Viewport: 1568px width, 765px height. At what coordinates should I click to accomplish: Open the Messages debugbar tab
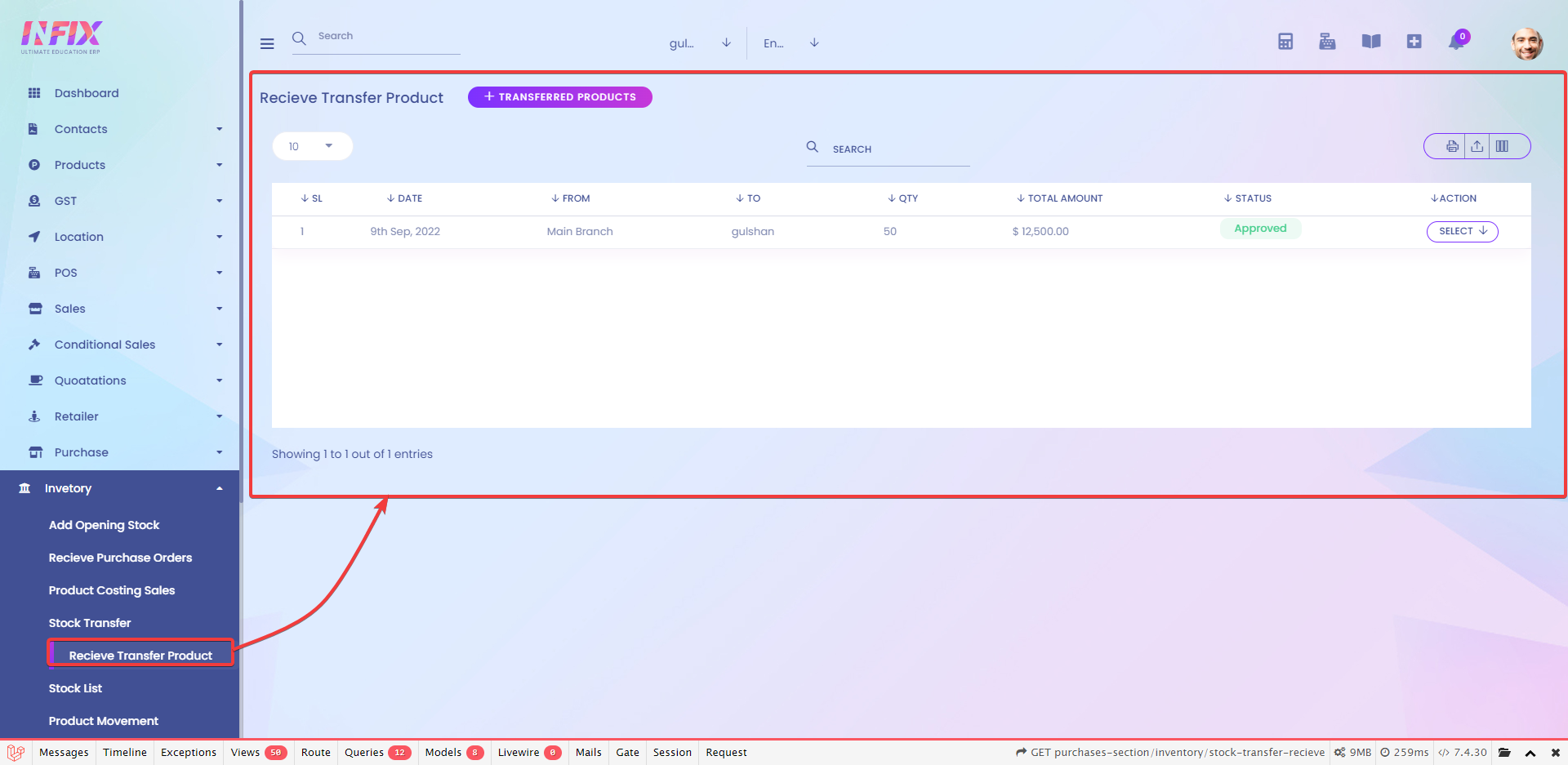click(x=64, y=753)
